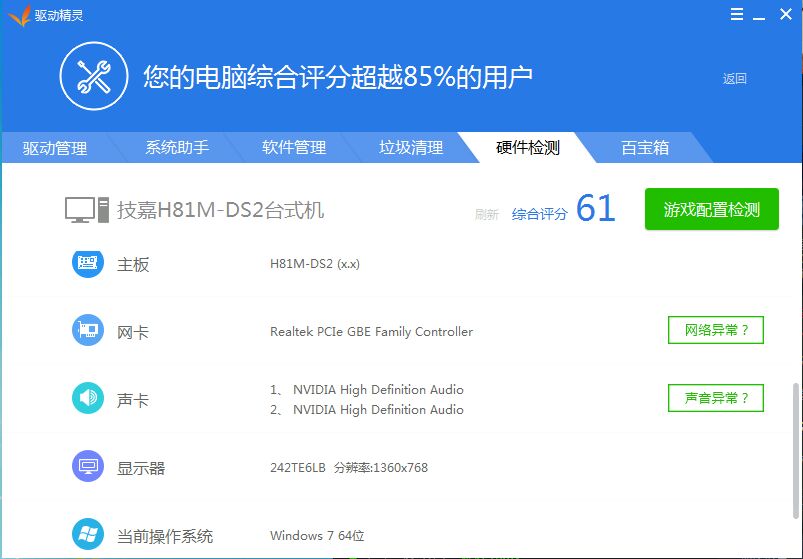Click the 网卡 network card icon
Image resolution: width=803 pixels, height=559 pixels.
coord(88,330)
